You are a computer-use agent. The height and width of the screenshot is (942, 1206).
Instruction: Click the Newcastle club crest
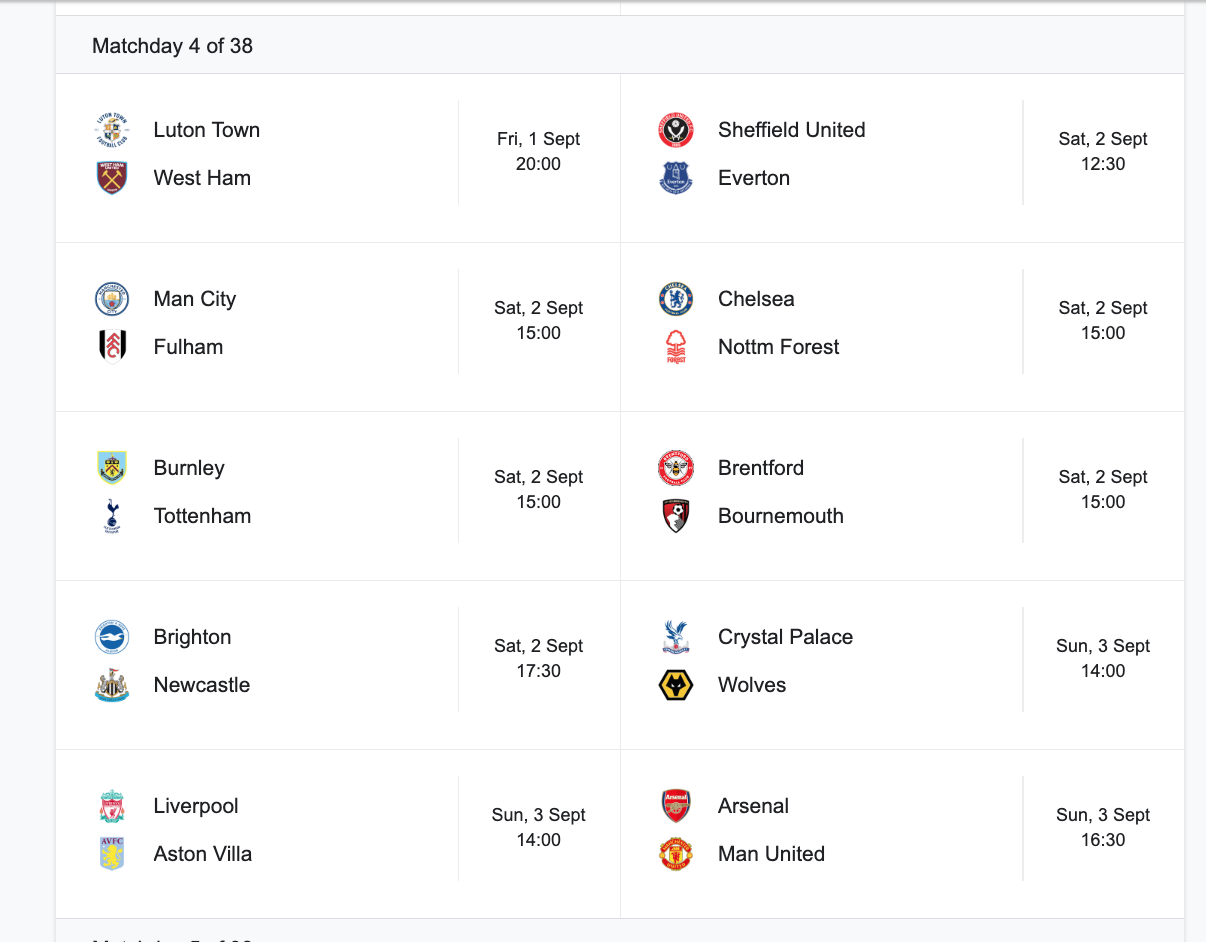[112, 685]
